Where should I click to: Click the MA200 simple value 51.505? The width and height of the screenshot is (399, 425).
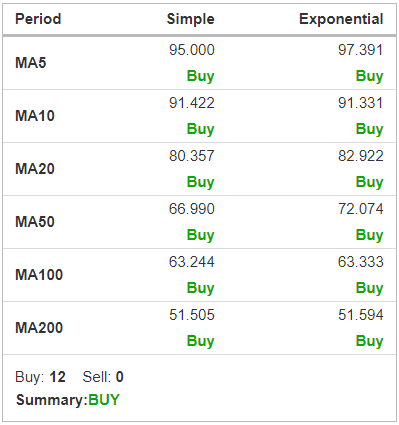coord(192,315)
